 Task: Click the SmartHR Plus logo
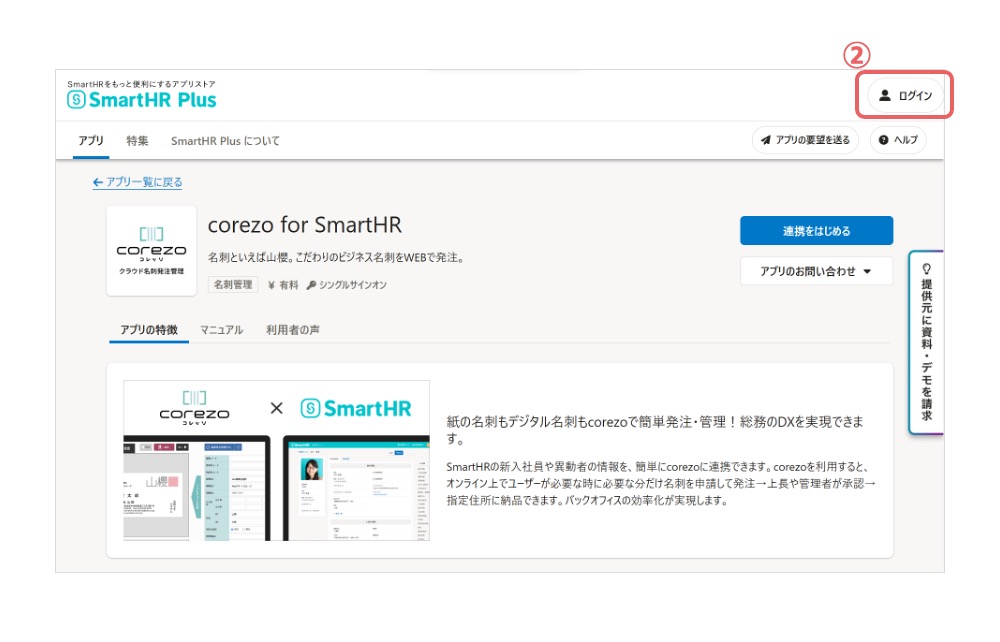point(142,99)
